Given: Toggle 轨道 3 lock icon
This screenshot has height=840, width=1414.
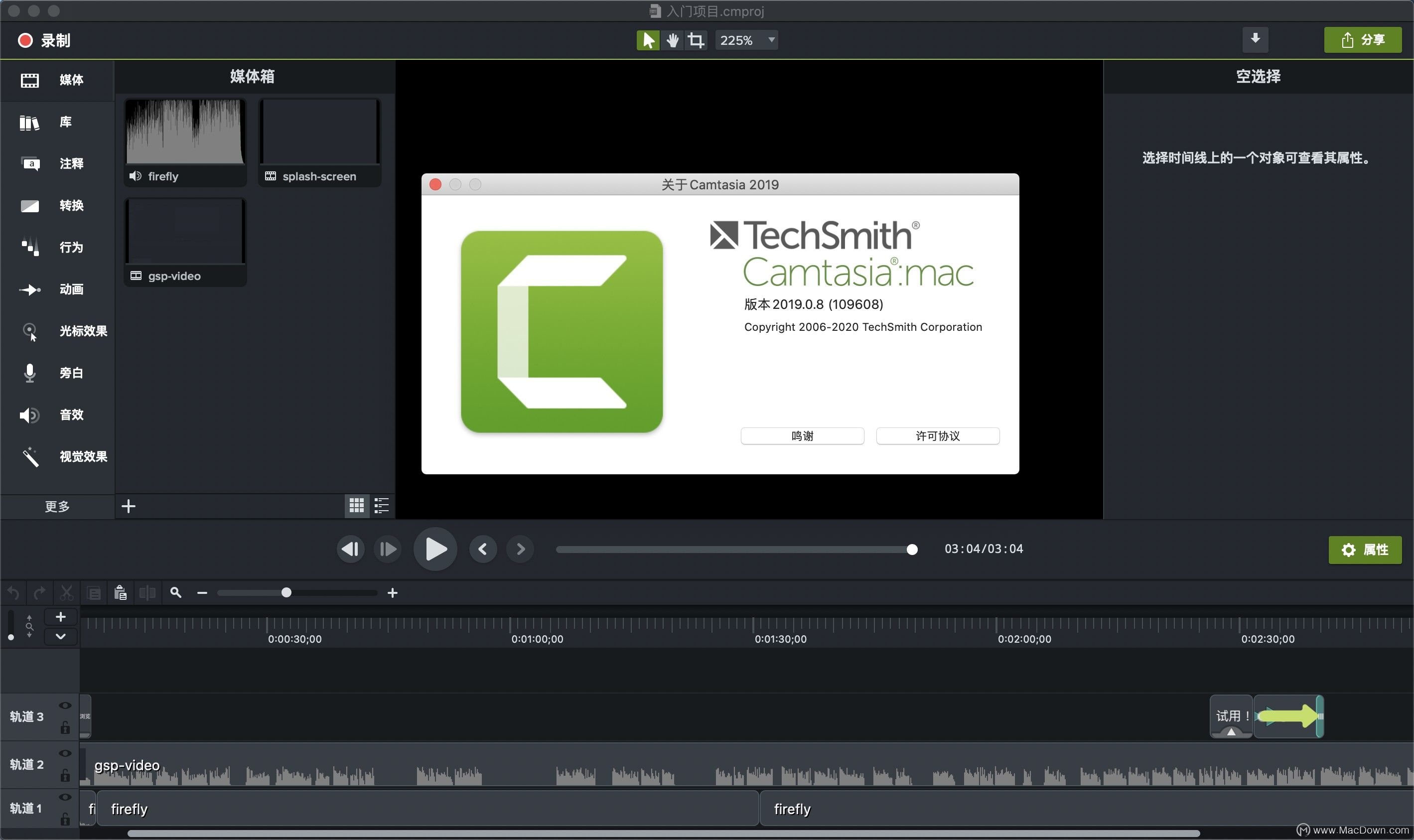Looking at the screenshot, I should [x=65, y=728].
